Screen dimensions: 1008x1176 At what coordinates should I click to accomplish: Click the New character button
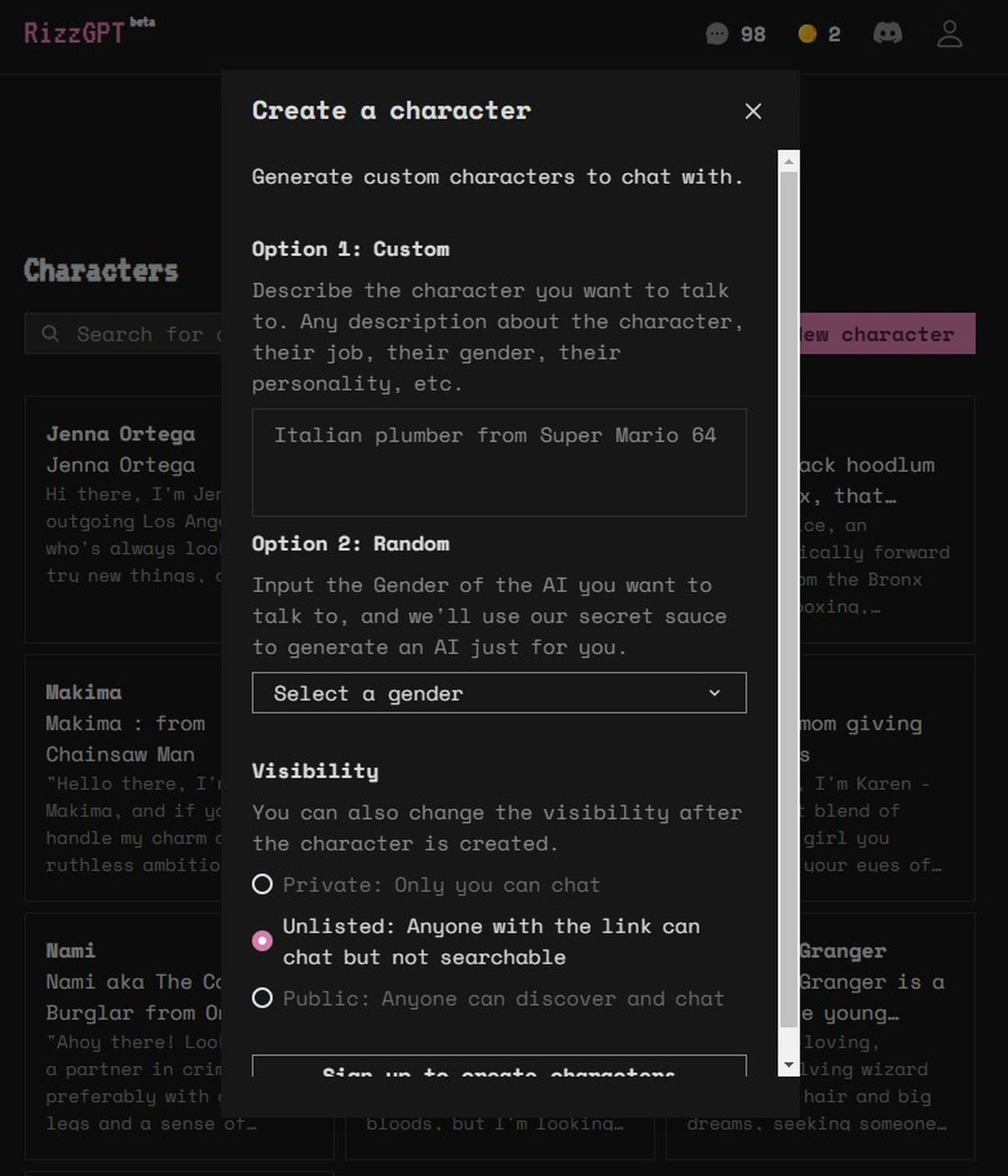887,333
